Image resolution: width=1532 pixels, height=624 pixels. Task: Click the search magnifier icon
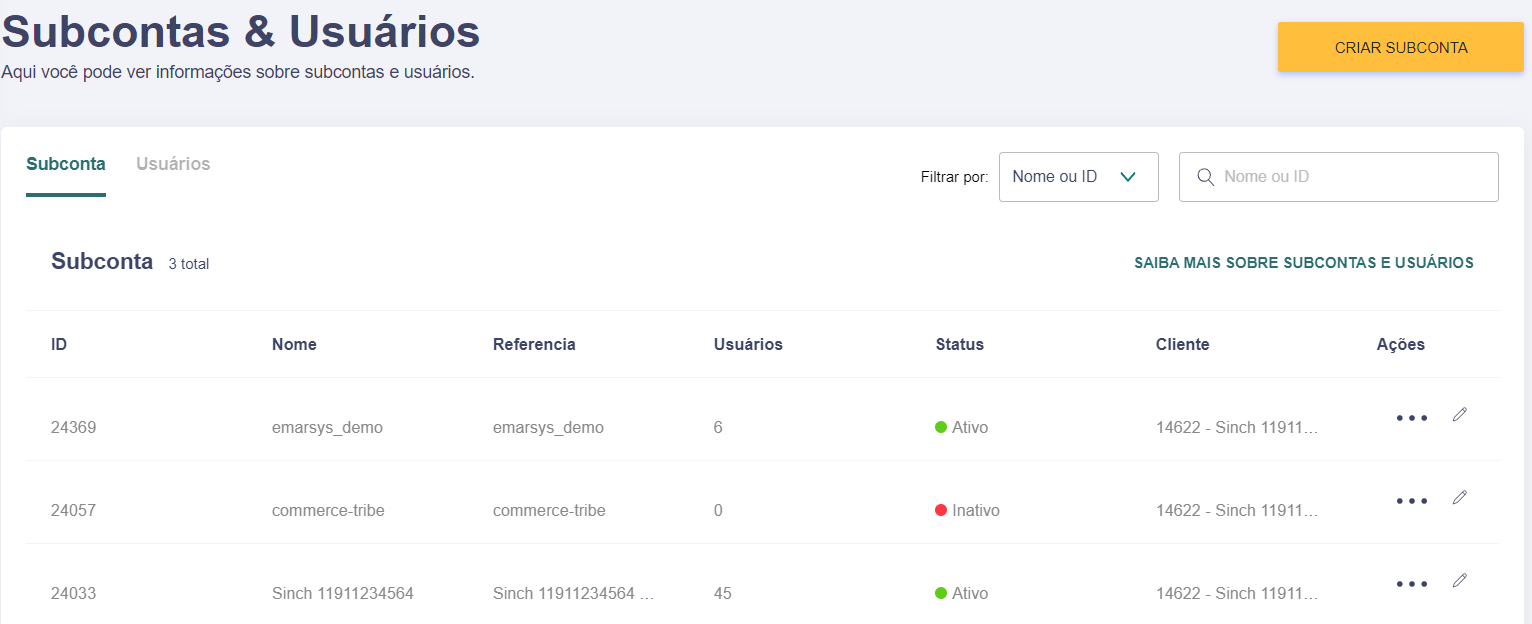pyautogui.click(x=1205, y=177)
